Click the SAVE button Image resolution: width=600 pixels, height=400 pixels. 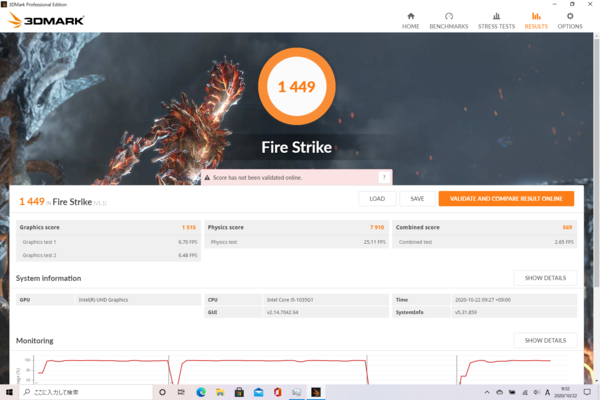tap(417, 199)
